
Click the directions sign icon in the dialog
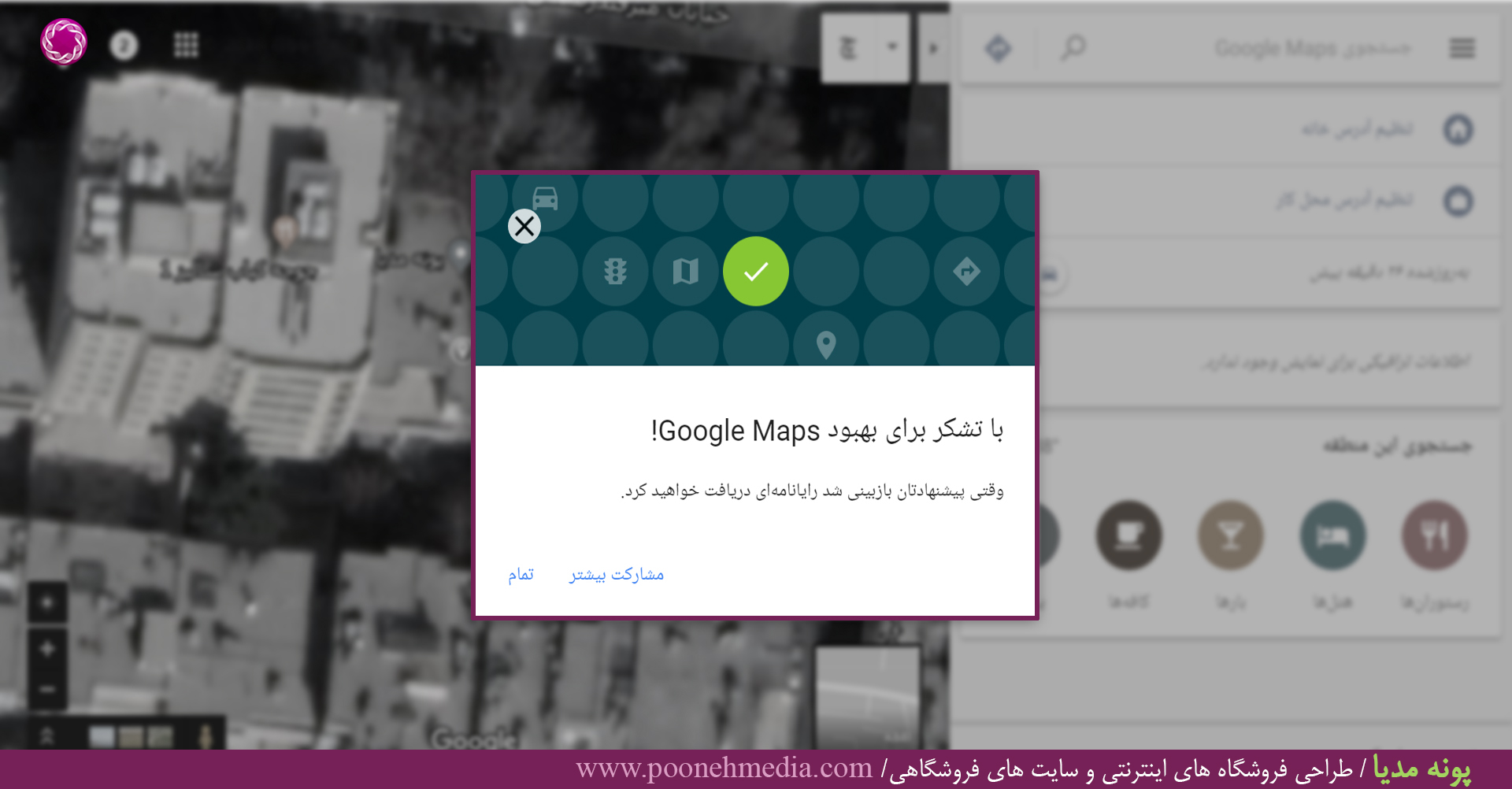click(x=967, y=271)
